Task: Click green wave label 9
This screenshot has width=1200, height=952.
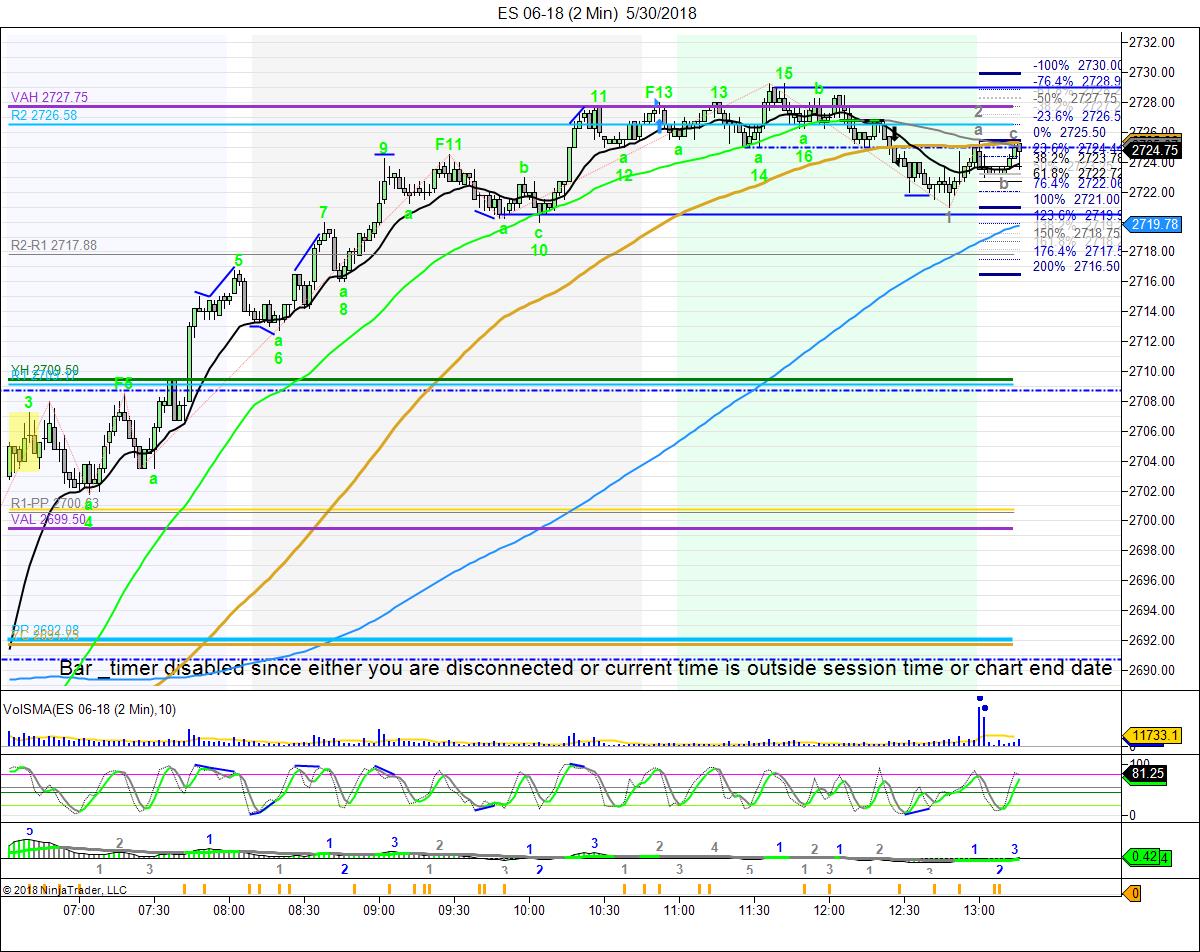Action: [x=383, y=148]
